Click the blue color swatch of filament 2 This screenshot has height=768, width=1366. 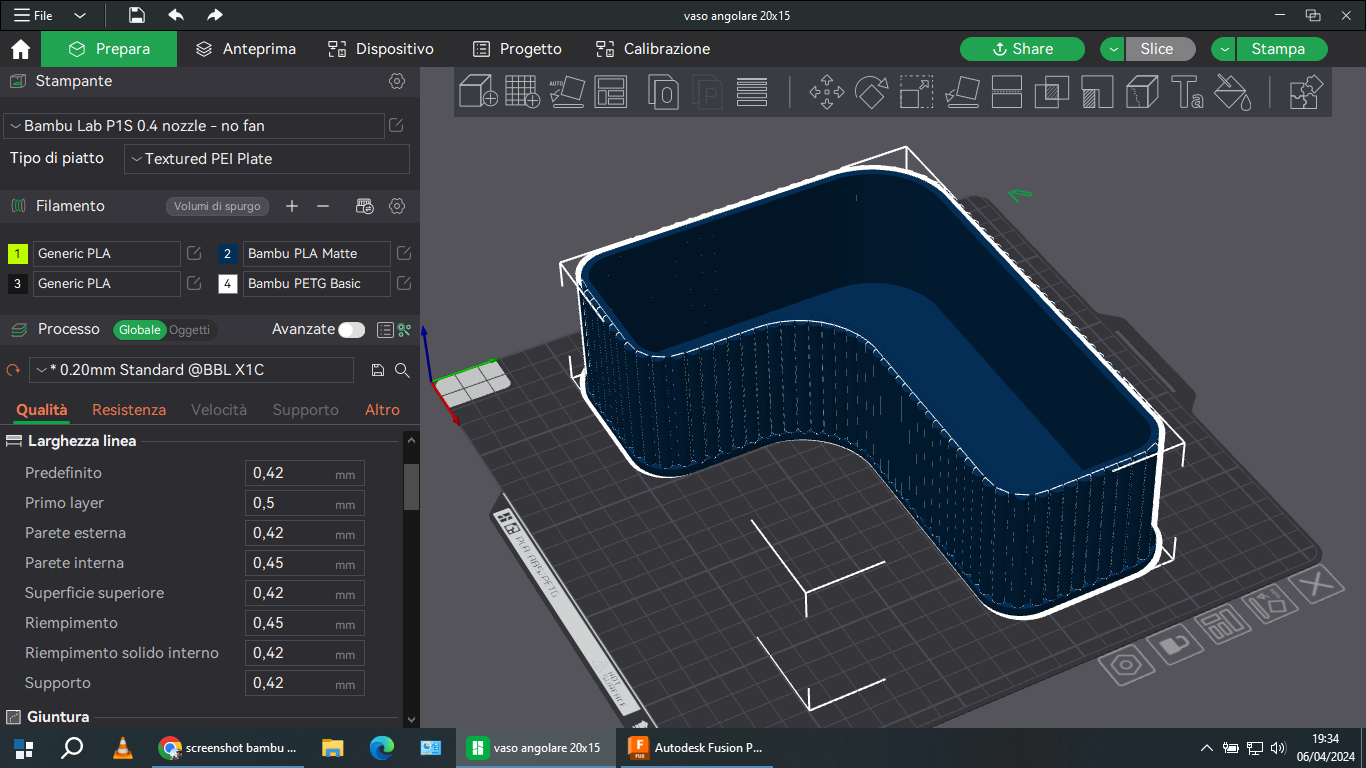(x=227, y=254)
